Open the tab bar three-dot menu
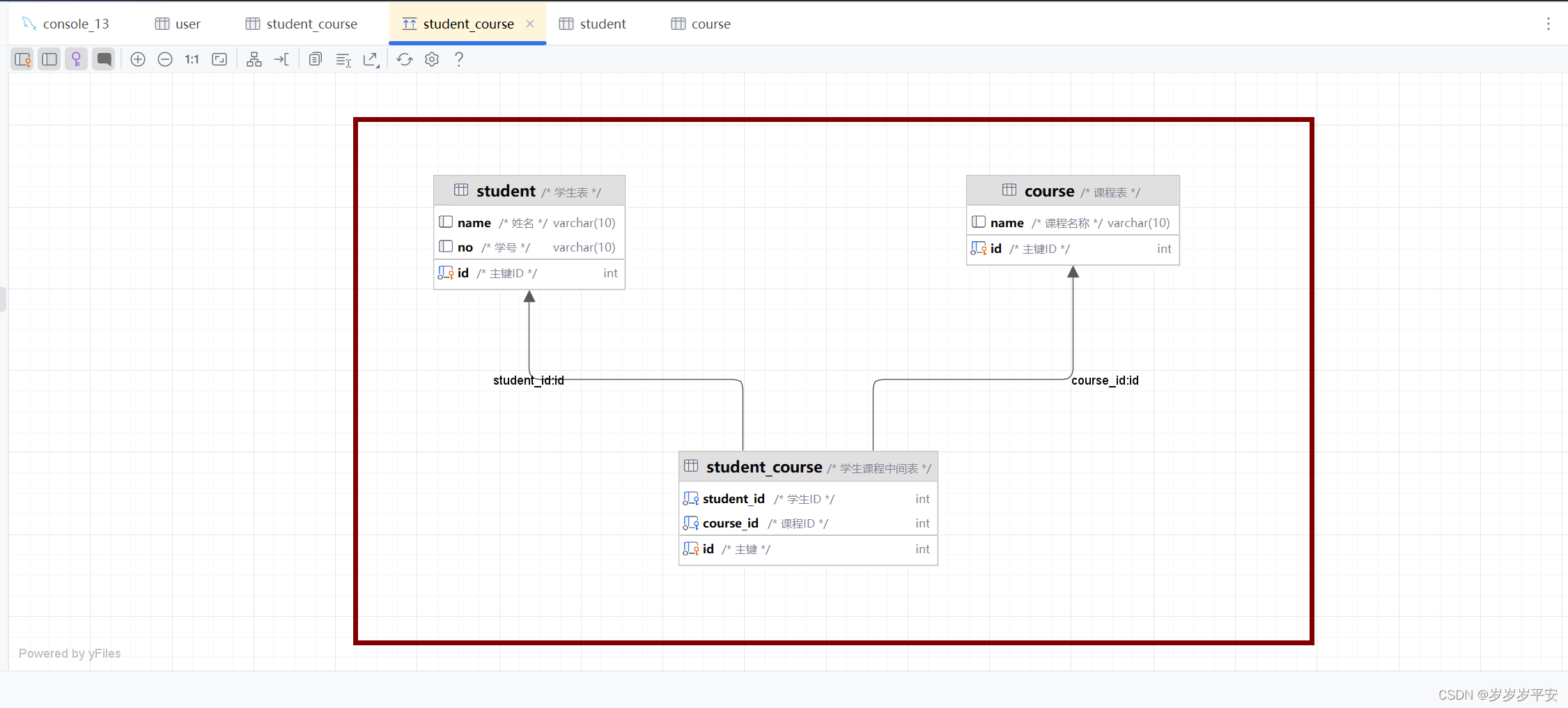Viewport: 1568px width, 708px height. click(1548, 24)
